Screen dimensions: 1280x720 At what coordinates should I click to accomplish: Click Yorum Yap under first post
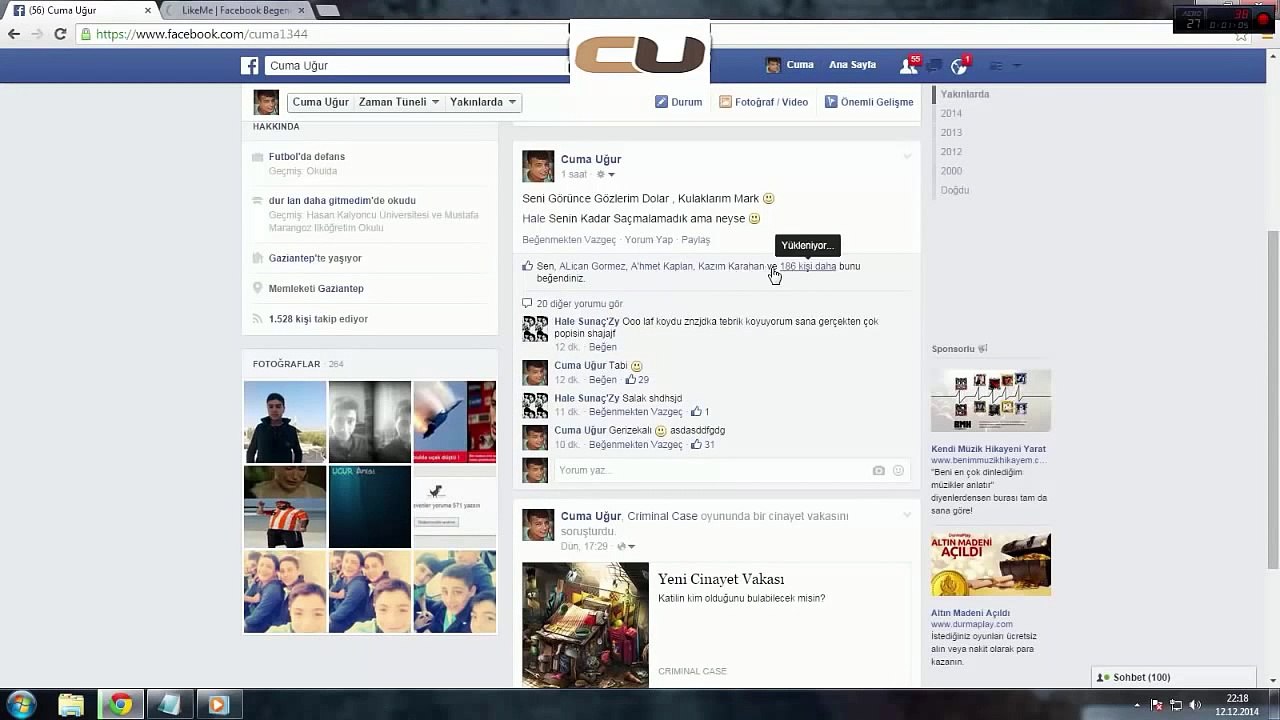coord(649,240)
